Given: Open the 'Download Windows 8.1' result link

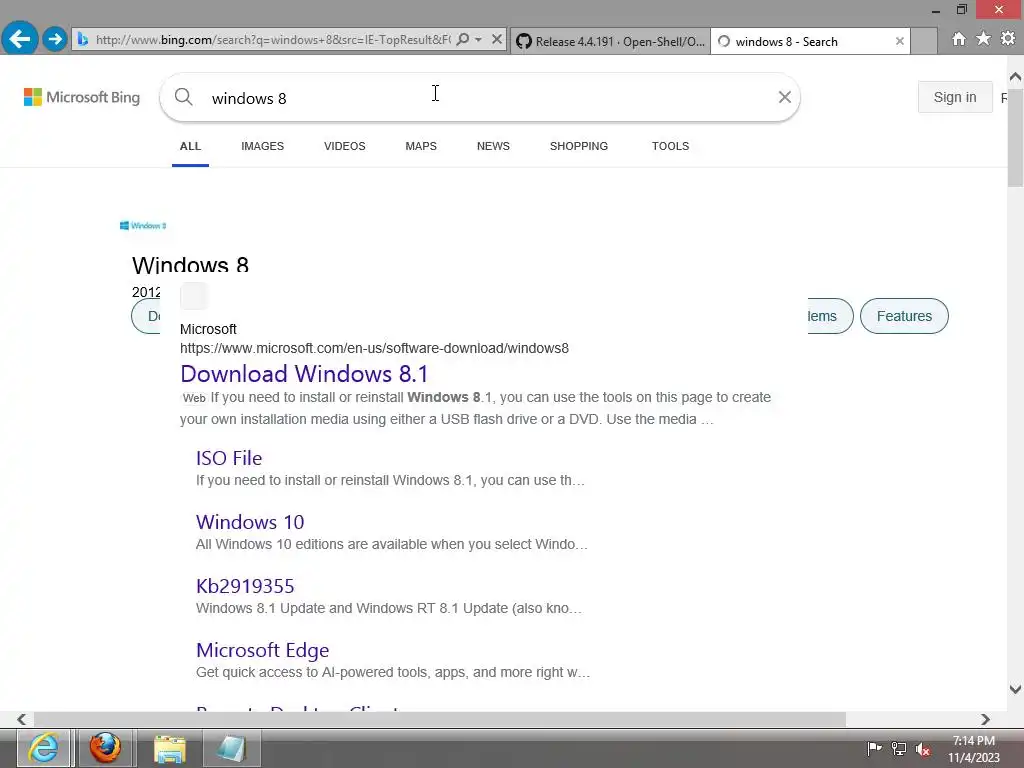Looking at the screenshot, I should click(x=304, y=374).
